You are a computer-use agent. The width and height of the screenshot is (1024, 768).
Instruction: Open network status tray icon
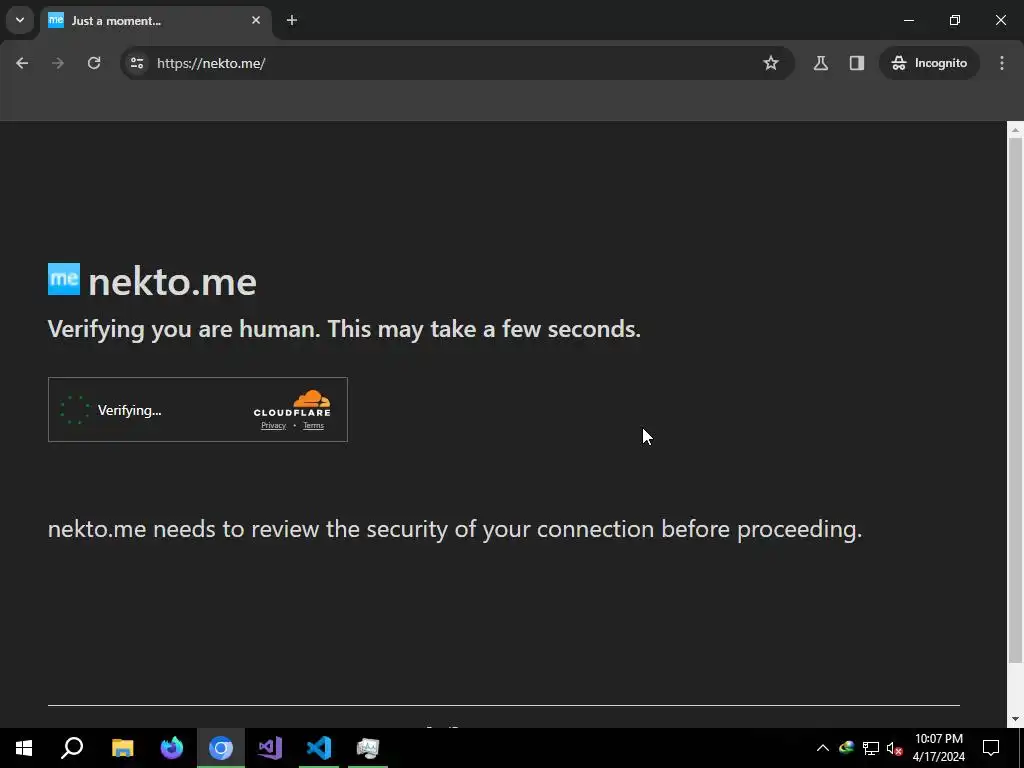pyautogui.click(x=871, y=748)
